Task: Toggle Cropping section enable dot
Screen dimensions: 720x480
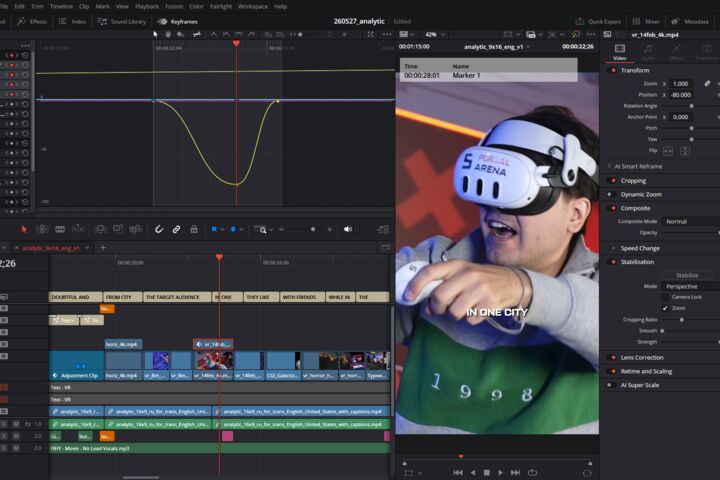Action: [613, 181]
